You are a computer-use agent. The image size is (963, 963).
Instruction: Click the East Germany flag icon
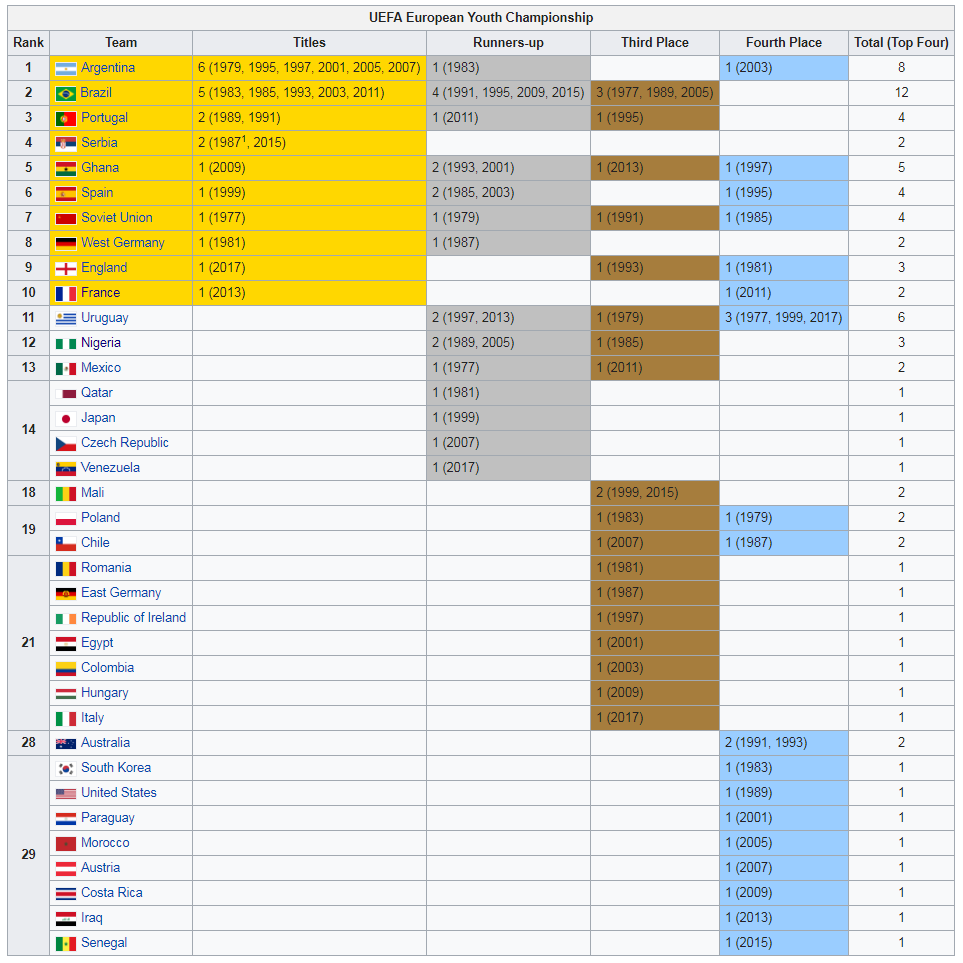click(66, 594)
